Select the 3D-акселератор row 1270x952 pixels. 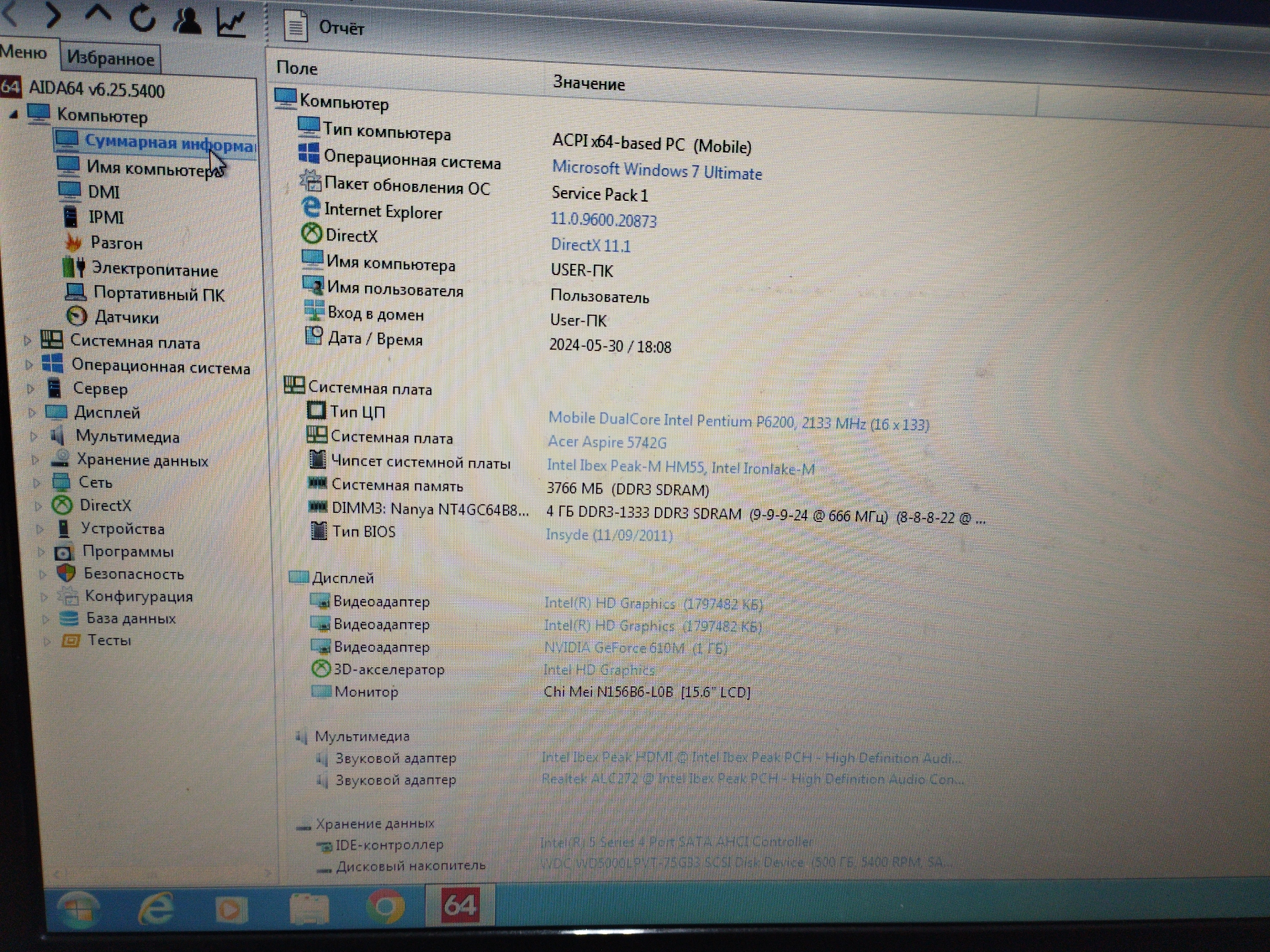(x=483, y=669)
